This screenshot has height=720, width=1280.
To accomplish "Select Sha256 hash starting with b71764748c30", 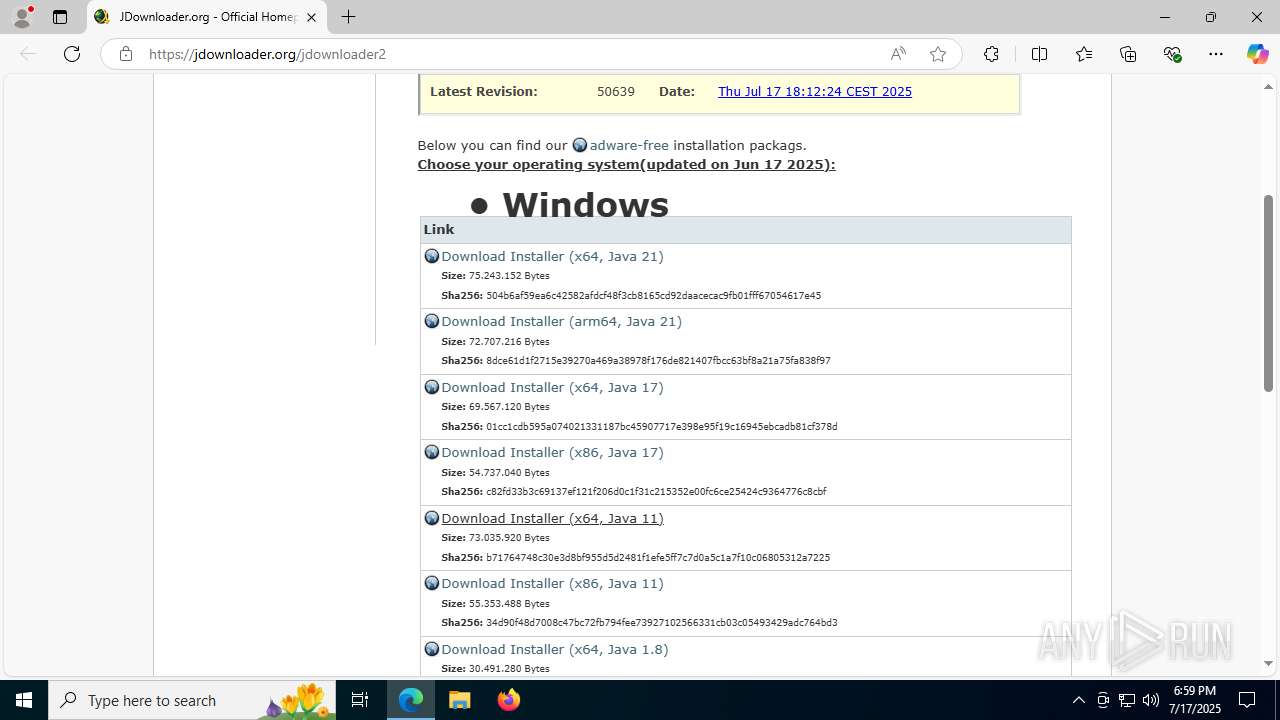I will 658,557.
